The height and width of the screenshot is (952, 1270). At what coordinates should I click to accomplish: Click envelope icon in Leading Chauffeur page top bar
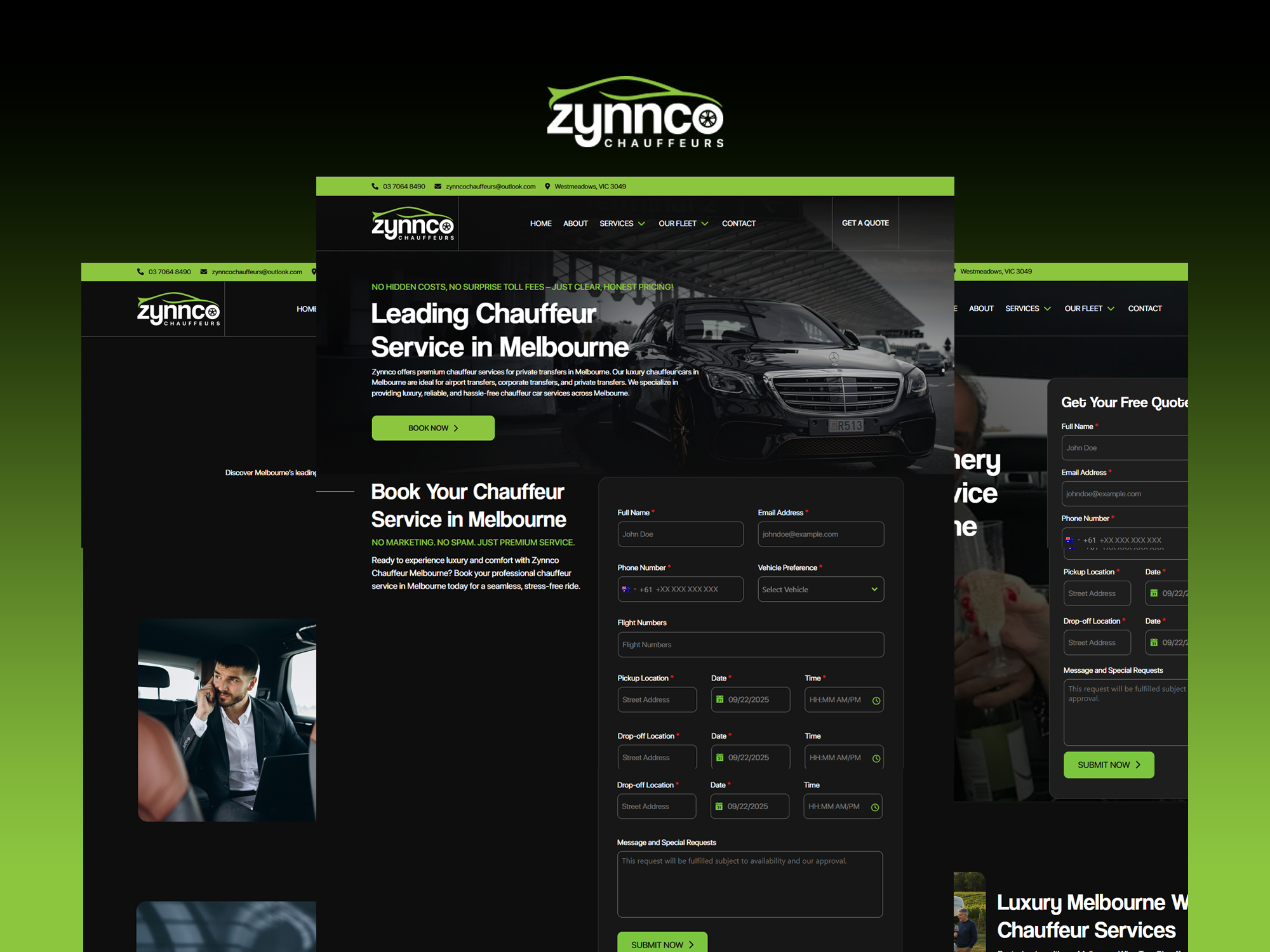coord(438,187)
